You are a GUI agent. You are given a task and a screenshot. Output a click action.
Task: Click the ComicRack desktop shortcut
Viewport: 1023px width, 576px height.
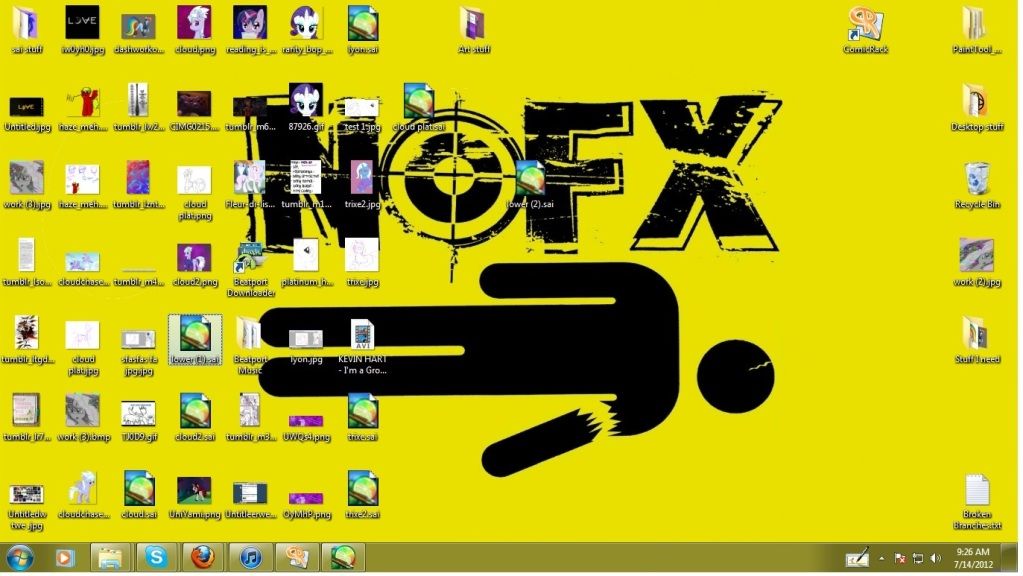tap(865, 29)
